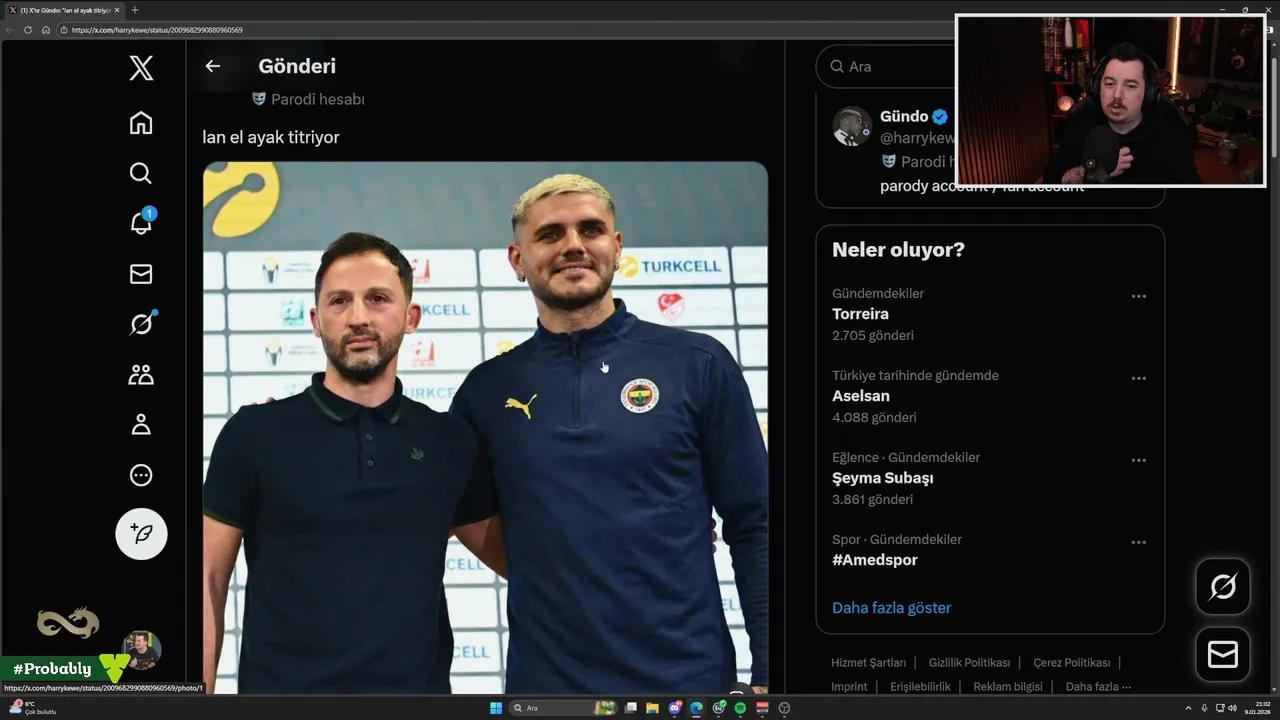Screen dimensions: 1280x720
Task: Click the post text 'lan el ayak titriyor'
Action: 271,137
